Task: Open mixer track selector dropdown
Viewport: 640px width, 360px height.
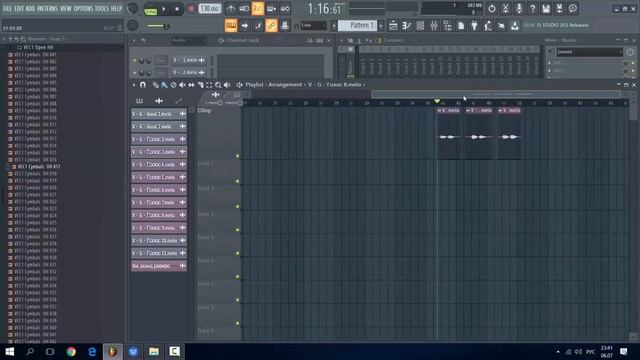Action: [x=589, y=52]
